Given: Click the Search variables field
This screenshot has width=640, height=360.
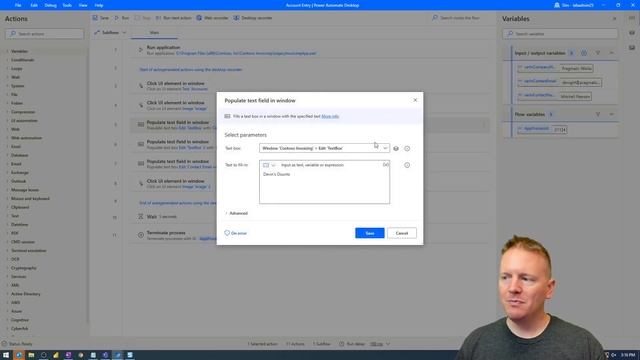Looking at the screenshot, I should (x=560, y=34).
